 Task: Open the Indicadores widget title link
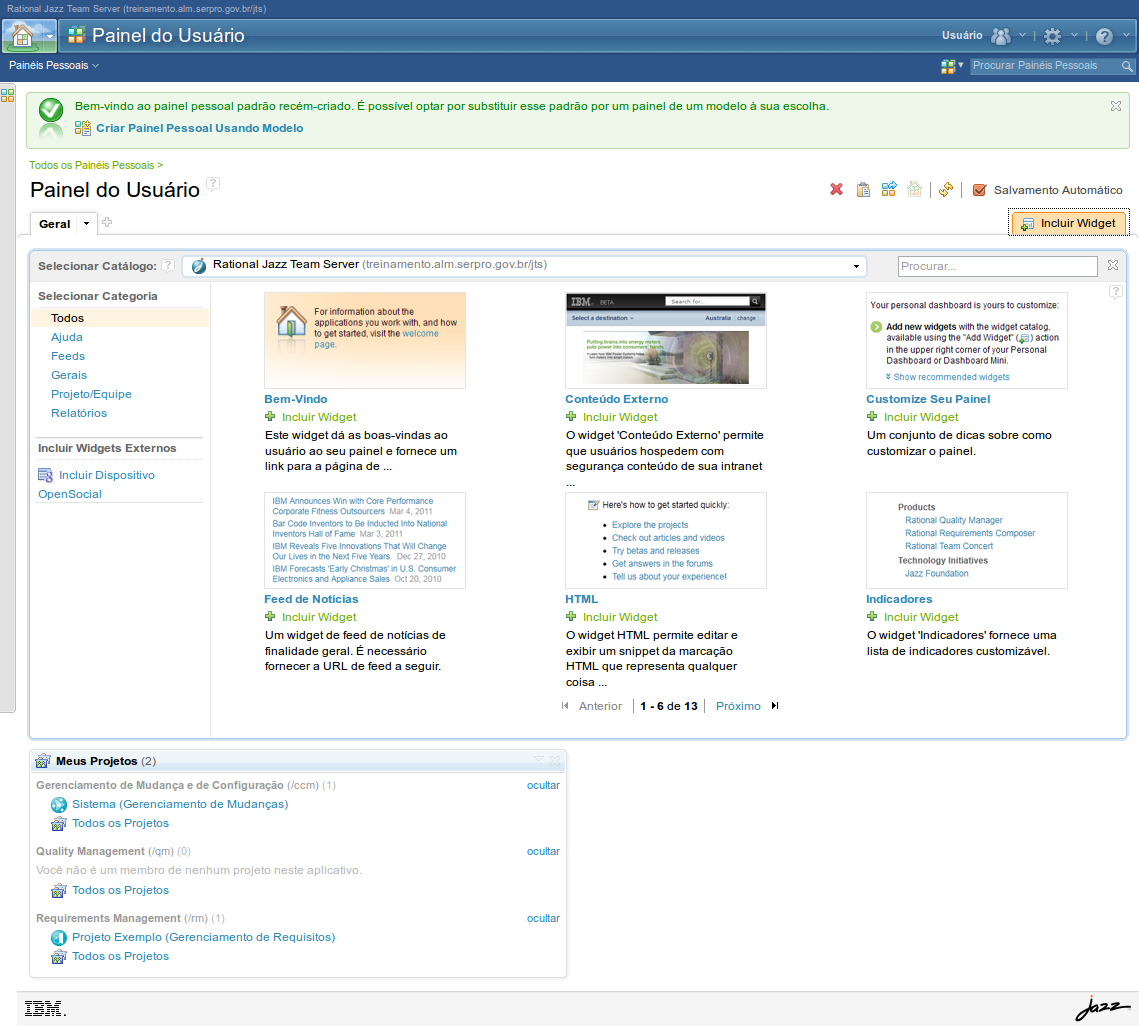(x=899, y=599)
